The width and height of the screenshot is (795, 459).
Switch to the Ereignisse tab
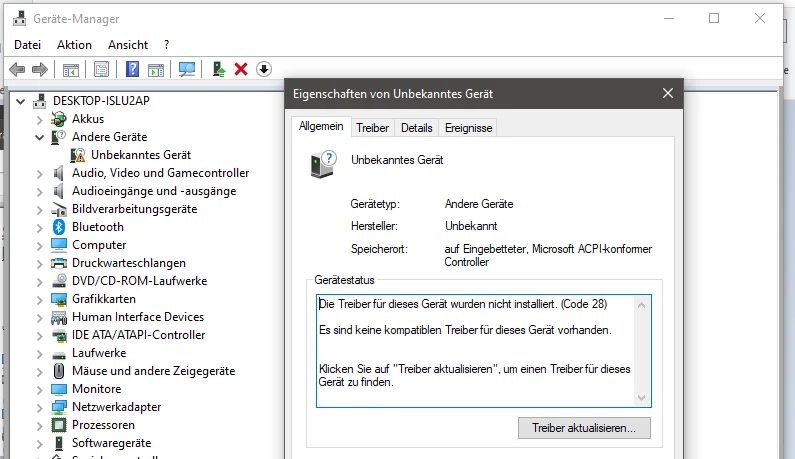(x=468, y=128)
